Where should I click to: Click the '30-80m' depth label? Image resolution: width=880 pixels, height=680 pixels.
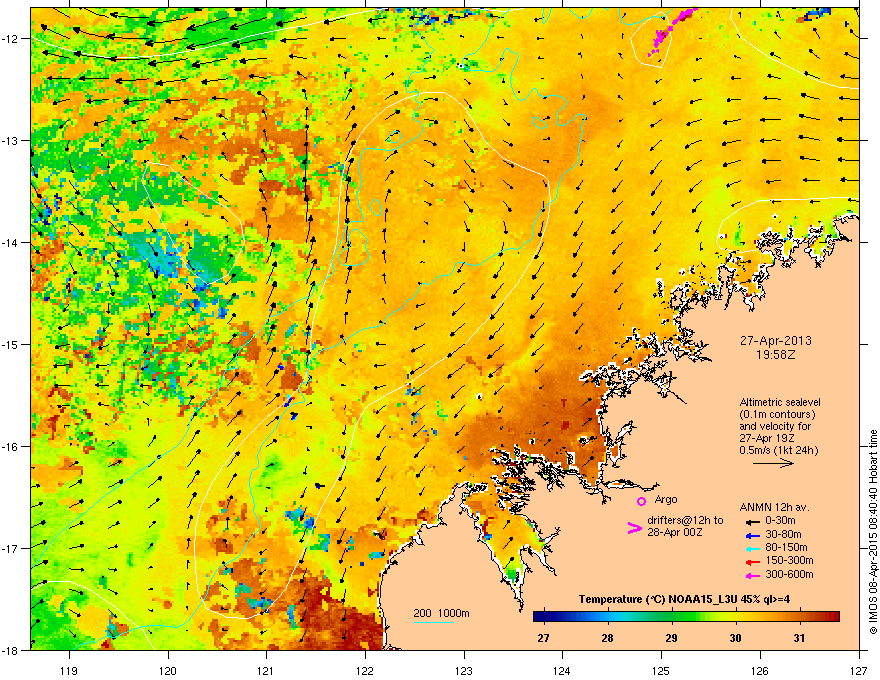(783, 534)
